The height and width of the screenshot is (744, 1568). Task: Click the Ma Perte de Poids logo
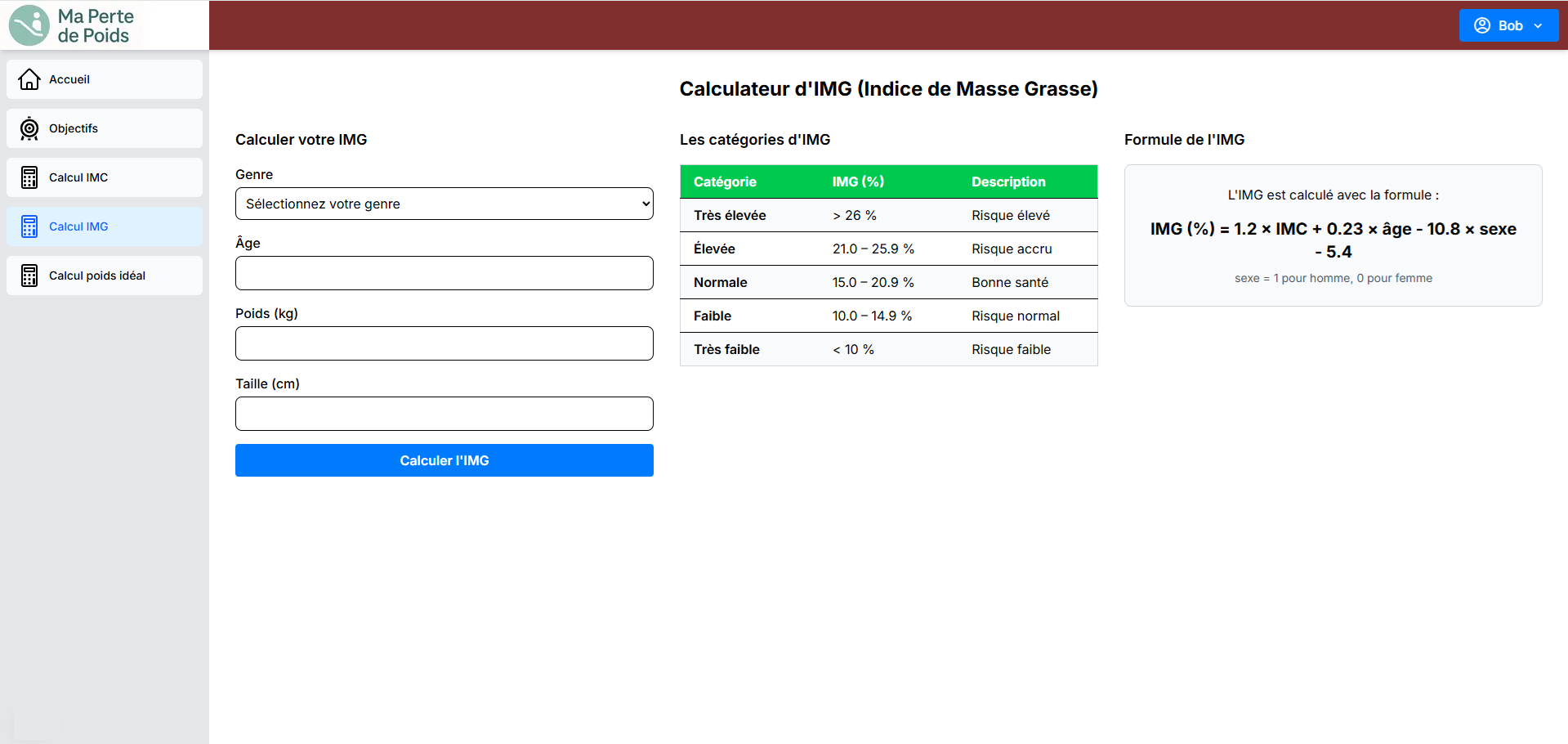72,25
